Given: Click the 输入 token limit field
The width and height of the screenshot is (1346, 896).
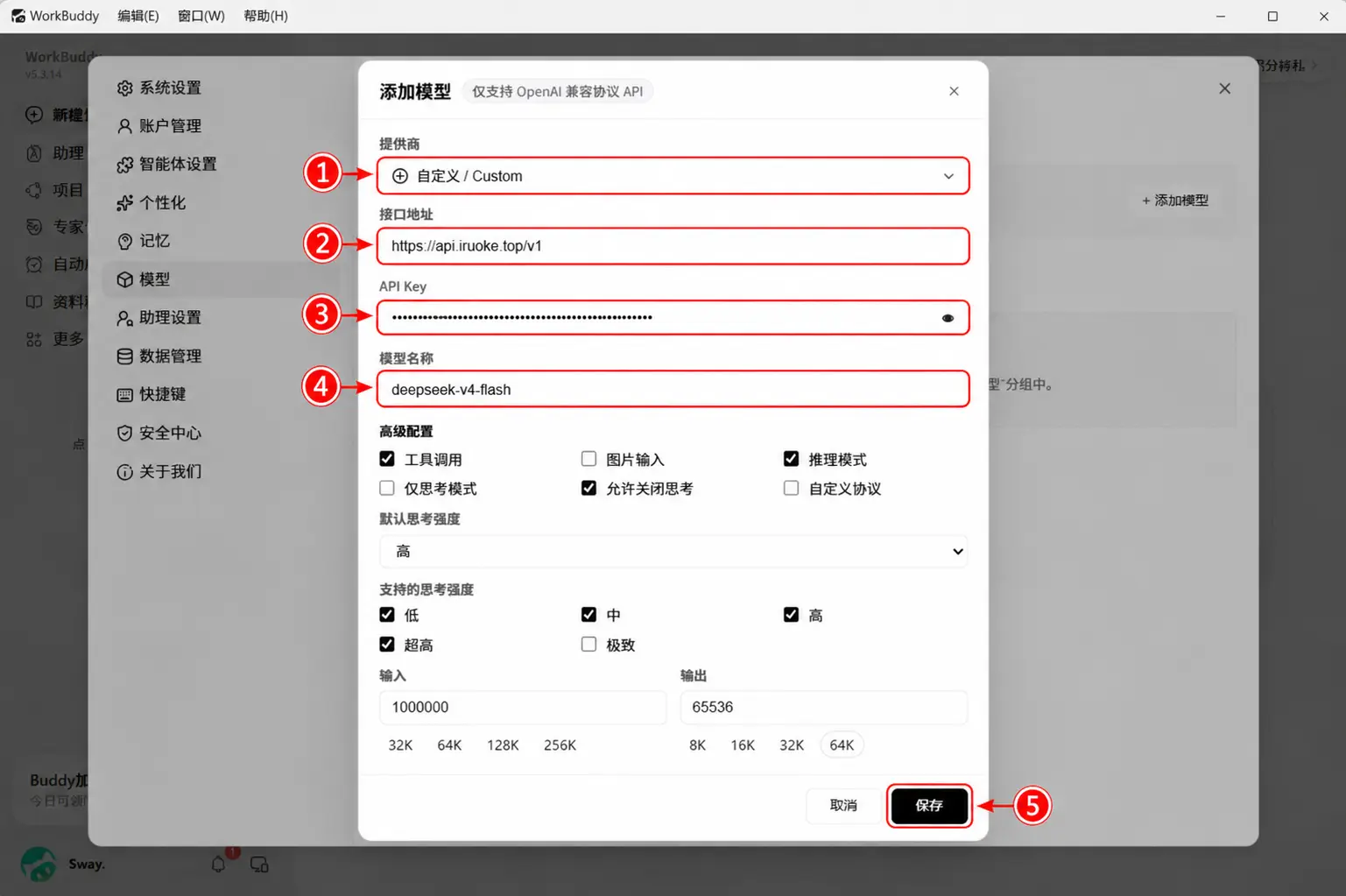Looking at the screenshot, I should [x=523, y=708].
